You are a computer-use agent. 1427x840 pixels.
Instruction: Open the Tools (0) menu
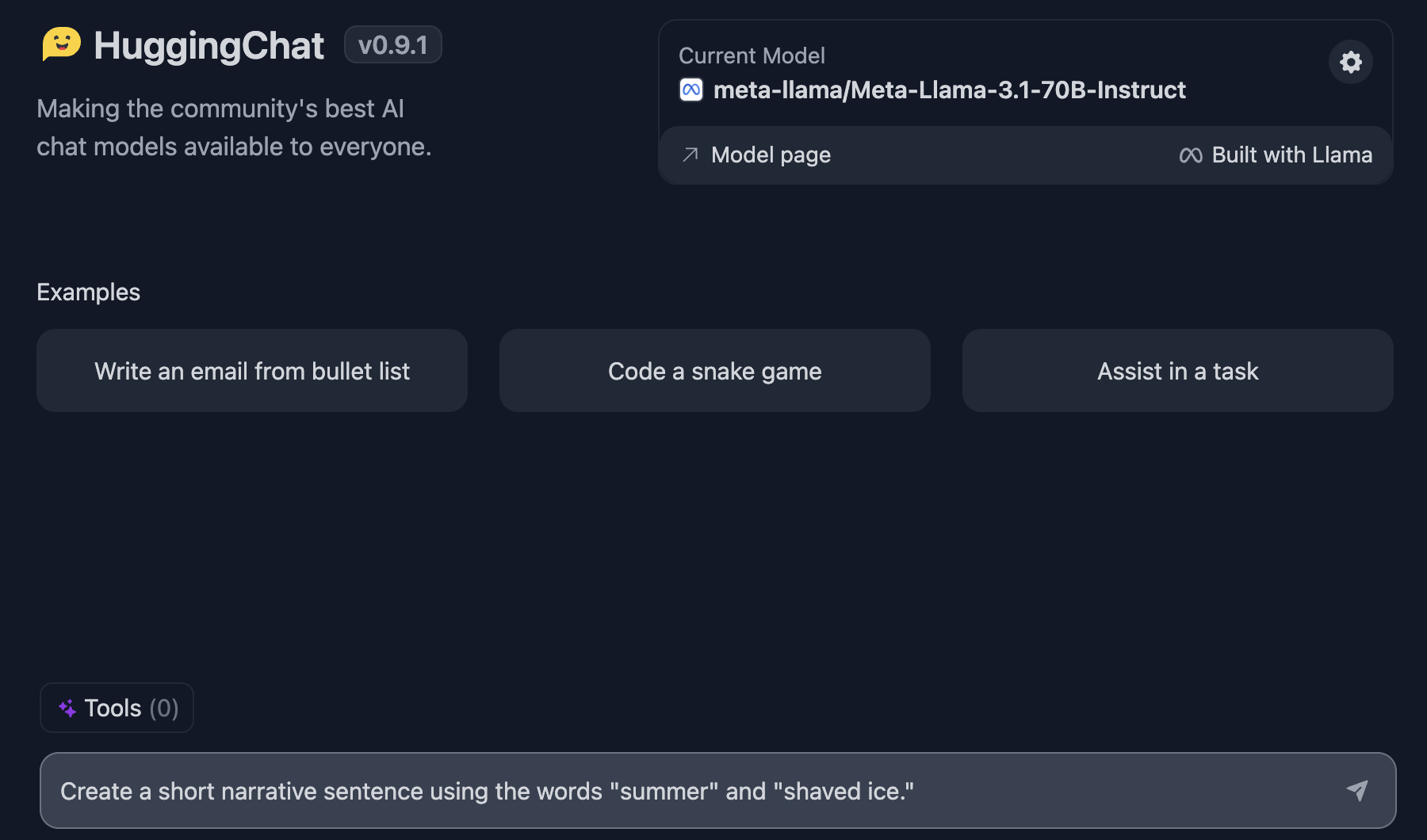(117, 708)
